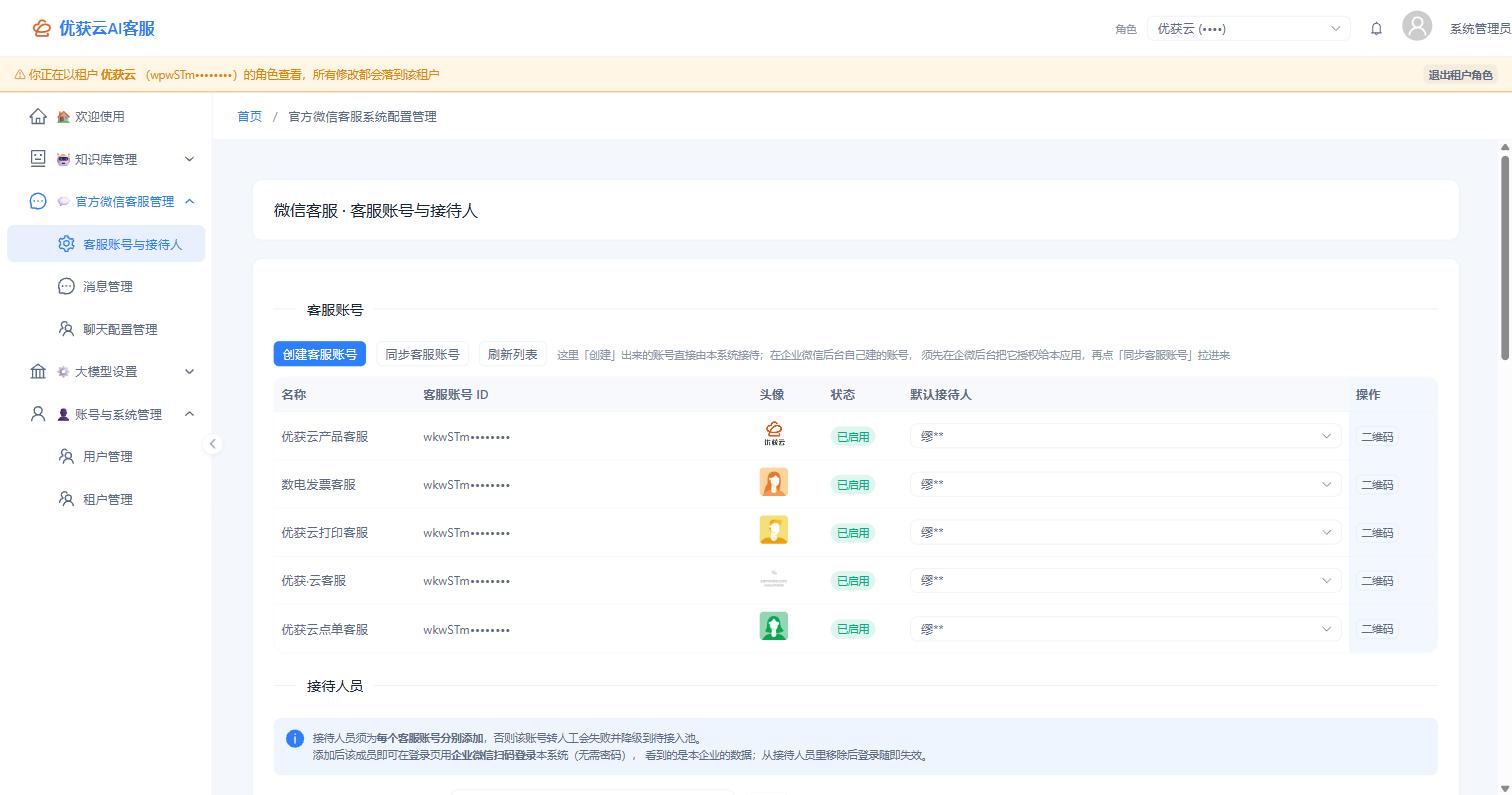Open 租户管理 in the sidebar
This screenshot has height=795, width=1512.
point(106,499)
